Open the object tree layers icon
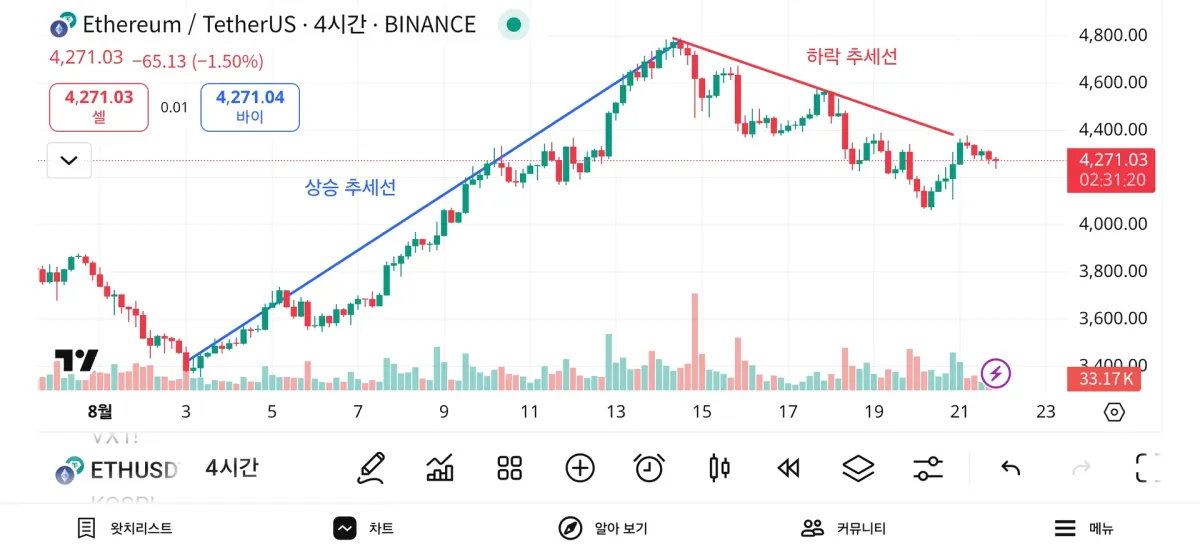 point(858,467)
